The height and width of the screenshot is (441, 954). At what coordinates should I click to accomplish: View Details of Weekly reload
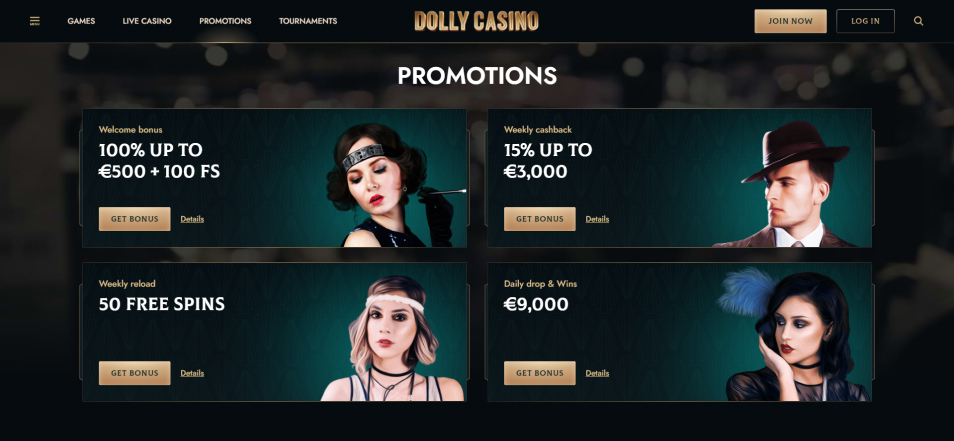coord(192,373)
